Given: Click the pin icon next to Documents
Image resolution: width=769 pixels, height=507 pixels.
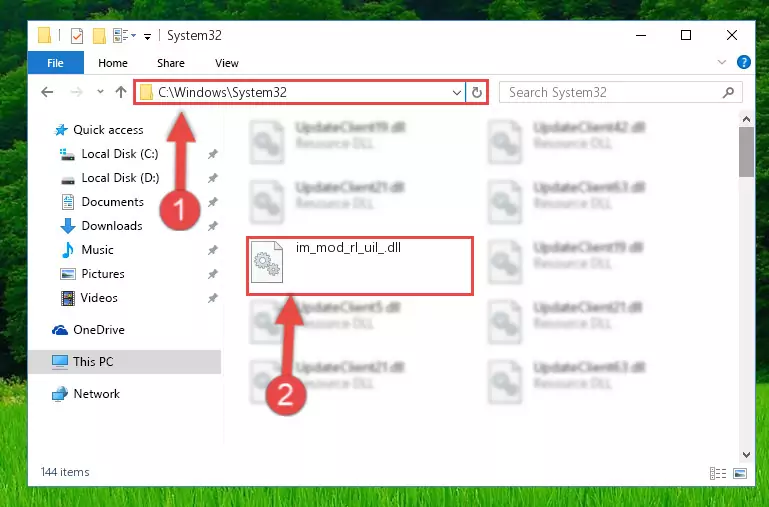Looking at the screenshot, I should (212, 203).
